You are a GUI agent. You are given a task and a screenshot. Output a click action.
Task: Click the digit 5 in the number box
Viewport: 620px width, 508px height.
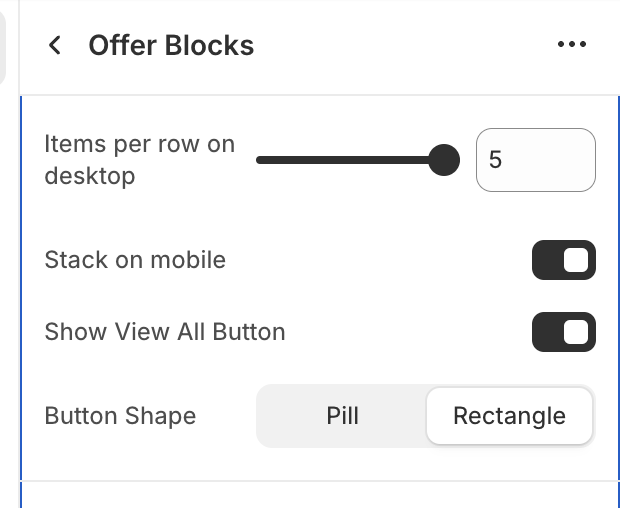[x=495, y=160]
